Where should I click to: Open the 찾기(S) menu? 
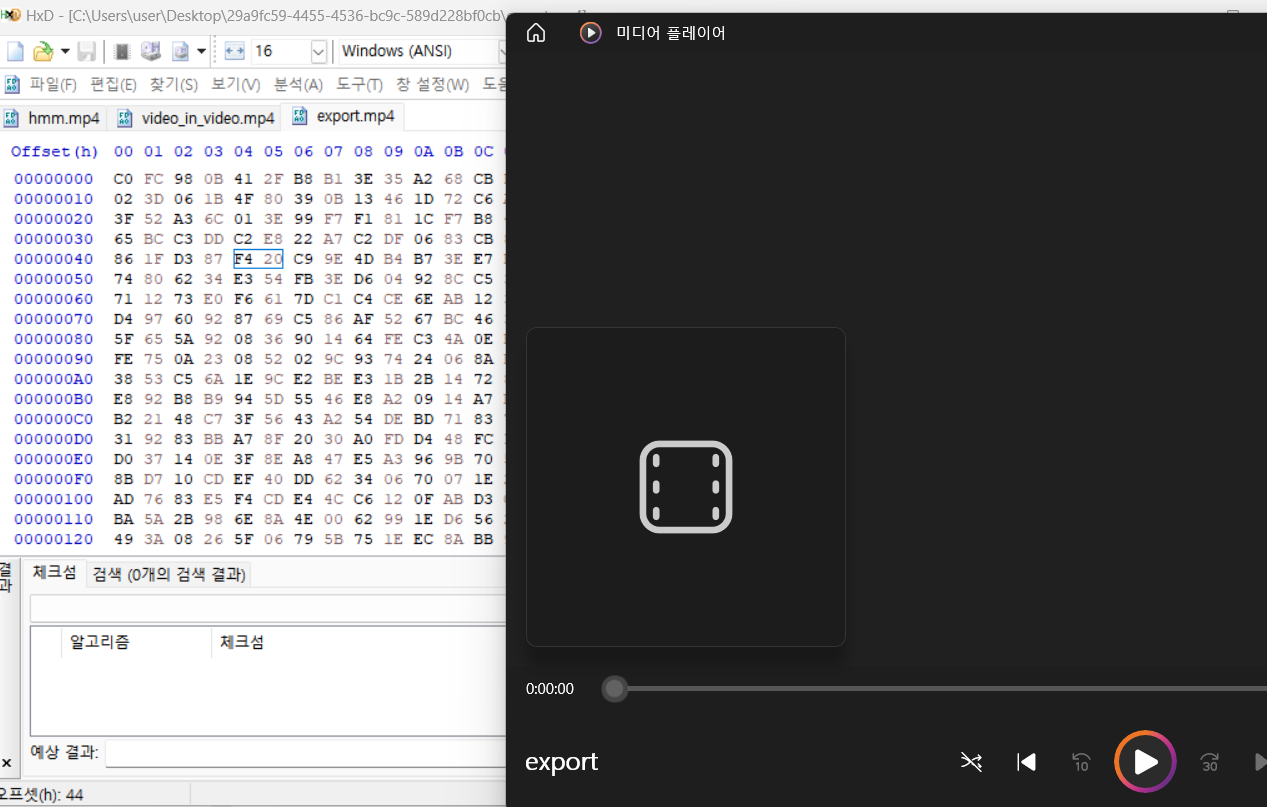pos(173,84)
